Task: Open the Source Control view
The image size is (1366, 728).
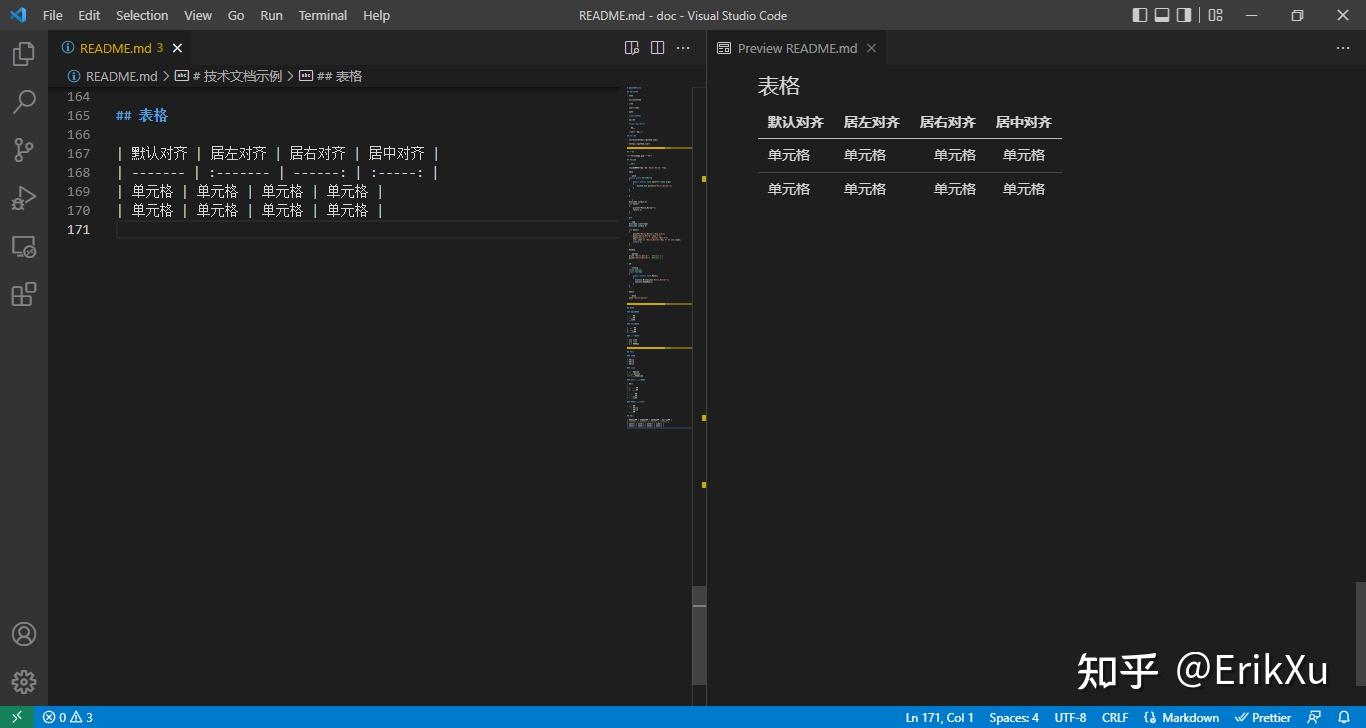Action: [x=24, y=150]
